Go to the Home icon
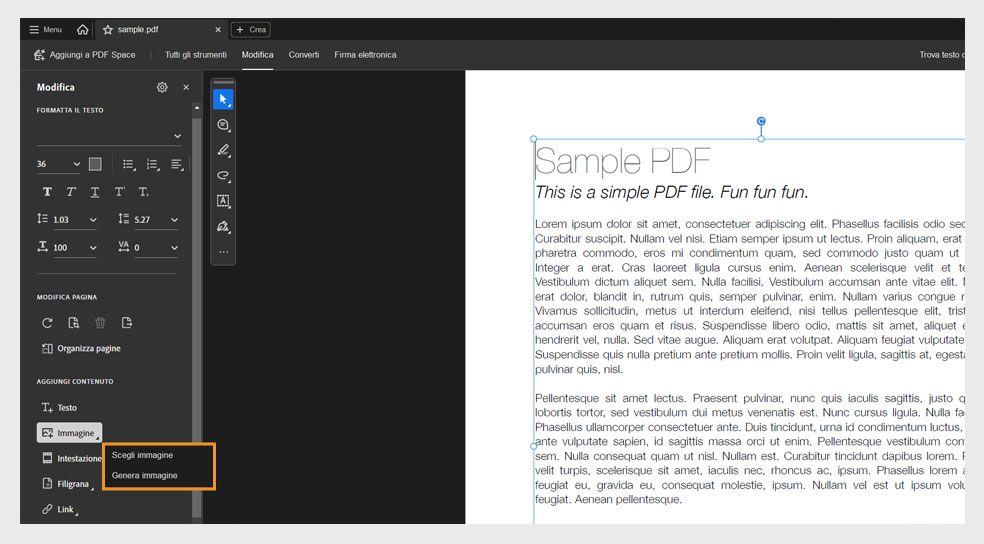The width and height of the screenshot is (984, 544). click(82, 29)
